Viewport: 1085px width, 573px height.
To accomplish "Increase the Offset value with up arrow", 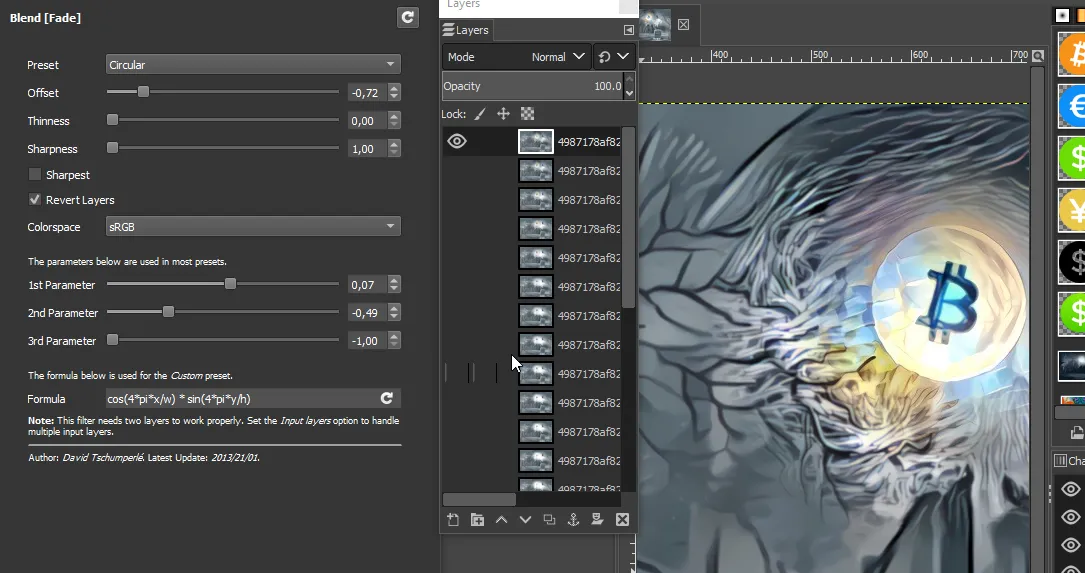I will (394, 89).
